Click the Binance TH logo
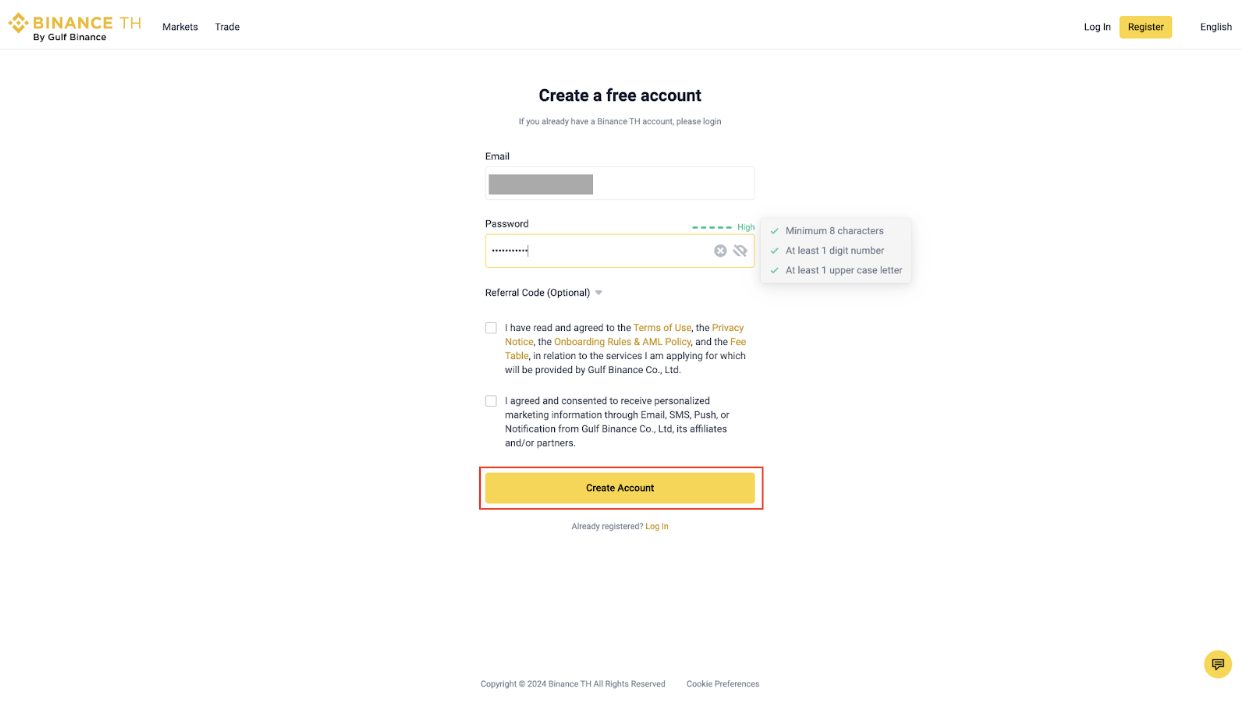Screen dimensions: 1254x718 point(75,25)
